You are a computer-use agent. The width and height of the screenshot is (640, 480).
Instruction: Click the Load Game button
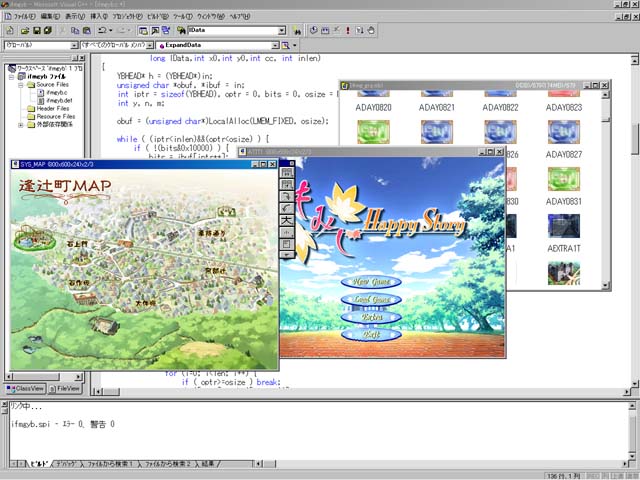click(372, 300)
